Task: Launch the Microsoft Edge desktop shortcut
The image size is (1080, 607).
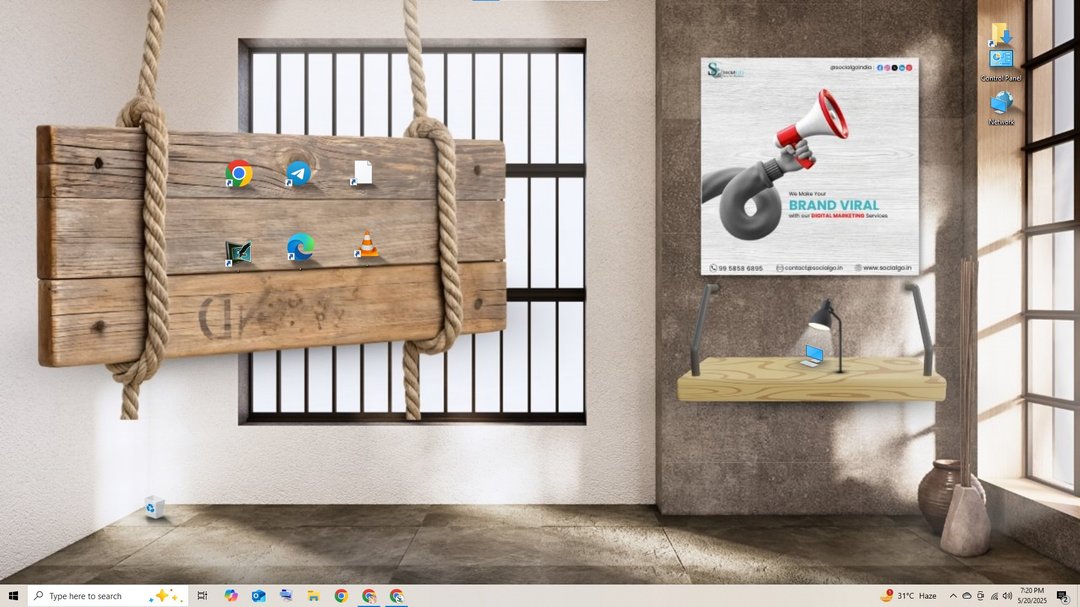Action: [300, 247]
